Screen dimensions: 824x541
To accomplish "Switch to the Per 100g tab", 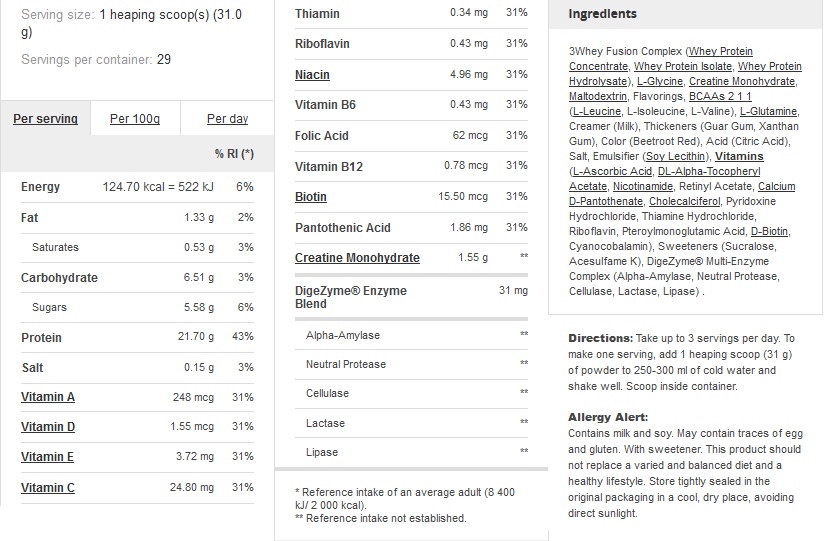I will click(134, 119).
